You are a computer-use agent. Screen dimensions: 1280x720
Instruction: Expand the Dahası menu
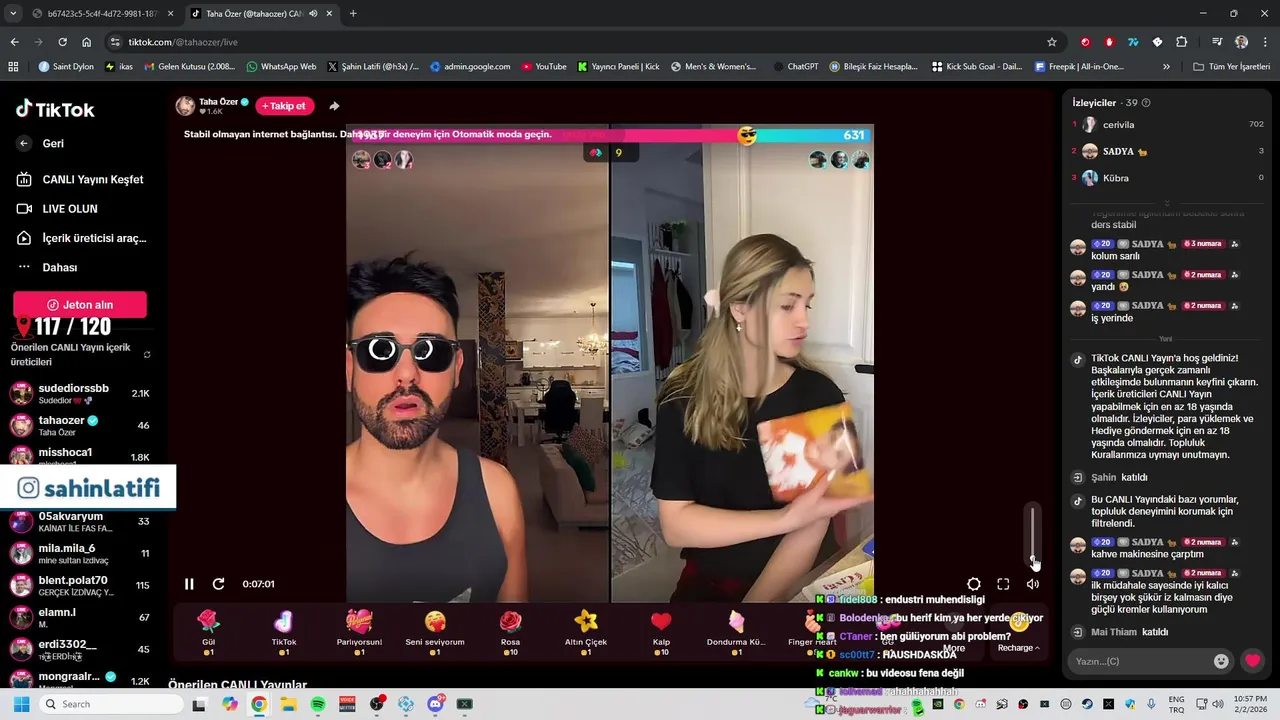click(x=47, y=267)
